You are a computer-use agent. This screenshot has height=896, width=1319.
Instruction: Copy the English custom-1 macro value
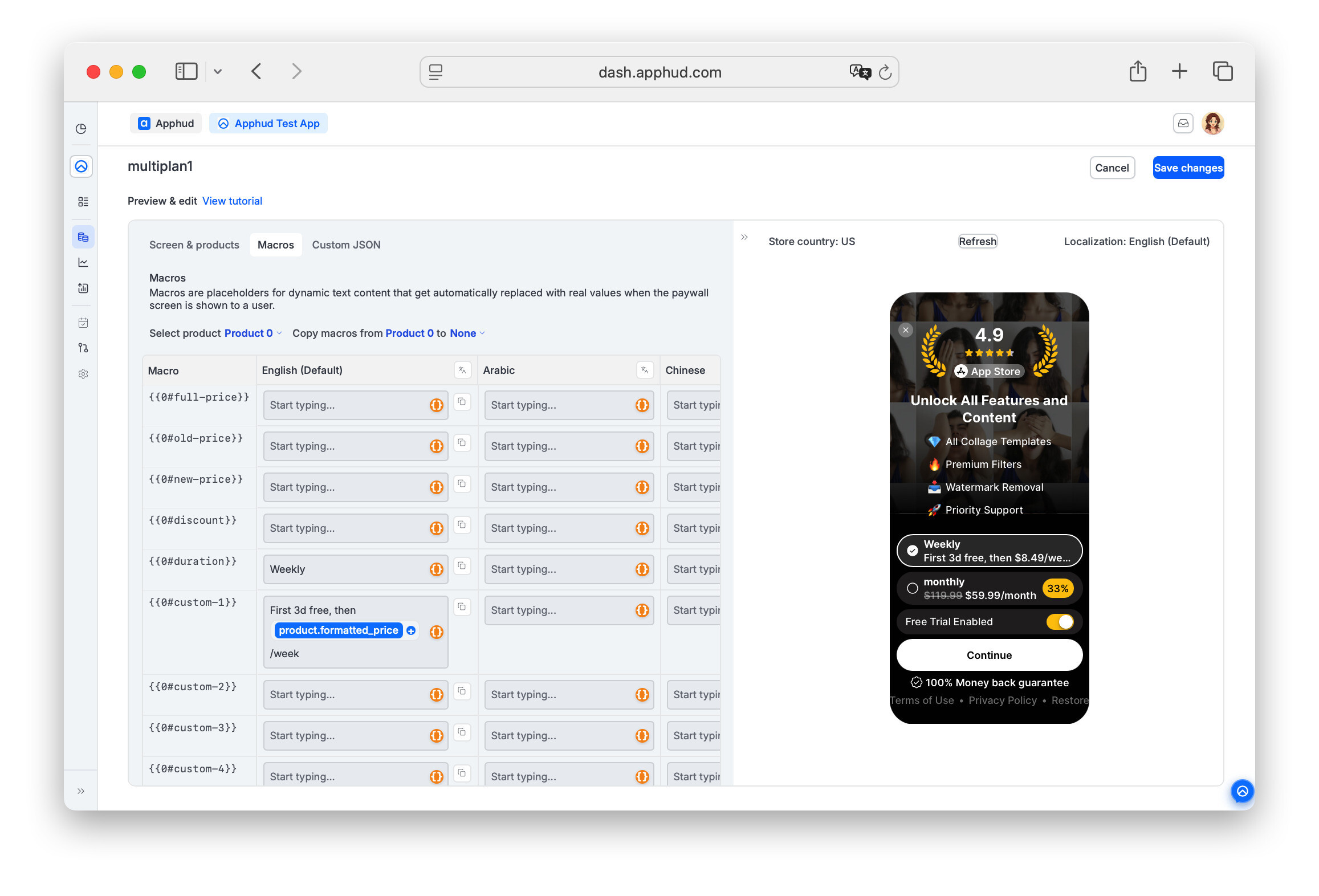click(462, 607)
